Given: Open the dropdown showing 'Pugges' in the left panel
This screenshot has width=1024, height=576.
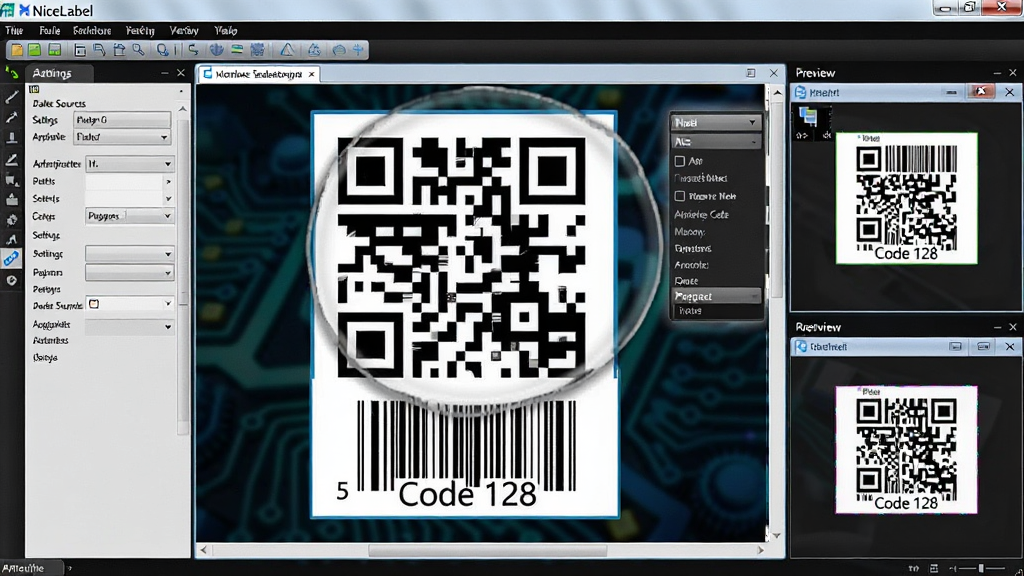Looking at the screenshot, I should pos(129,216).
